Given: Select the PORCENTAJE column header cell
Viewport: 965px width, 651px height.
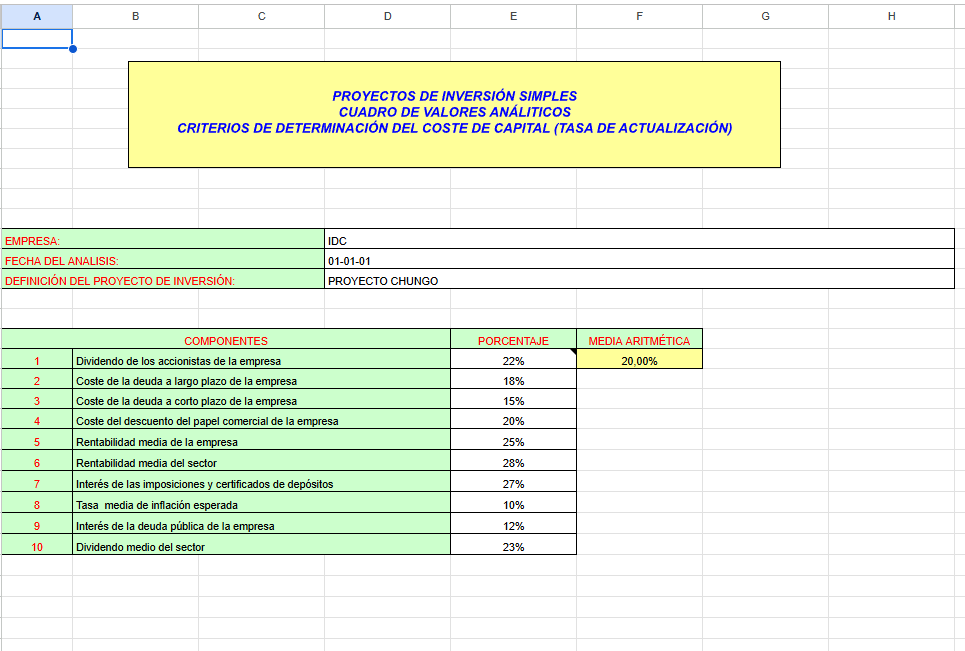Looking at the screenshot, I should coord(513,341).
